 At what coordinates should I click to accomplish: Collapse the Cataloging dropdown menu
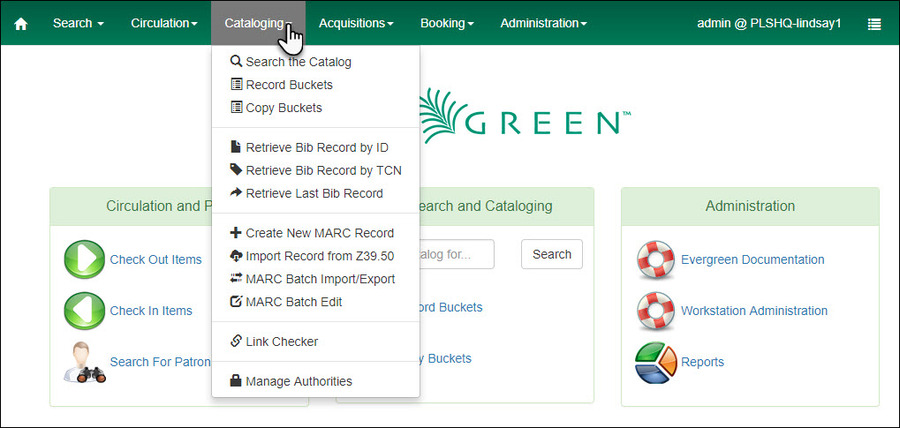pos(258,24)
